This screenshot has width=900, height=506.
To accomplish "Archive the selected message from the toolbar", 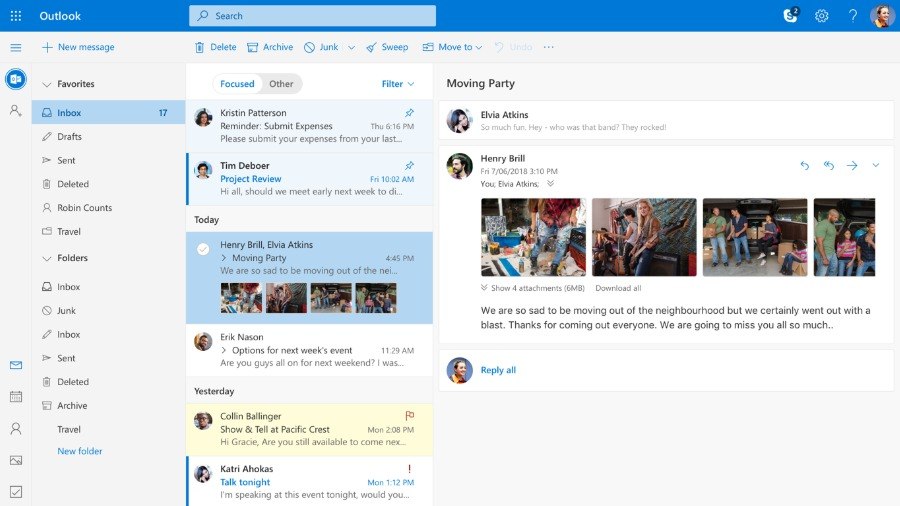I will click(x=270, y=47).
